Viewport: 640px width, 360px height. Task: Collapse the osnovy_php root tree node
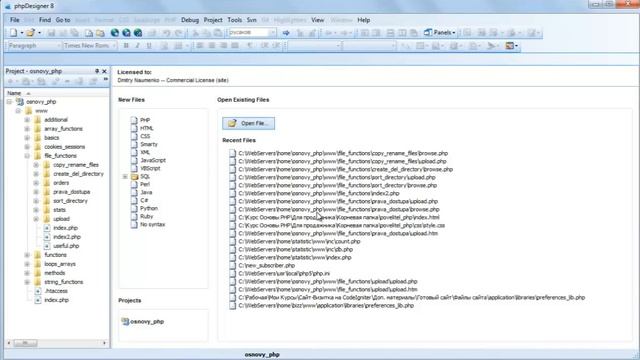[x=9, y=102]
